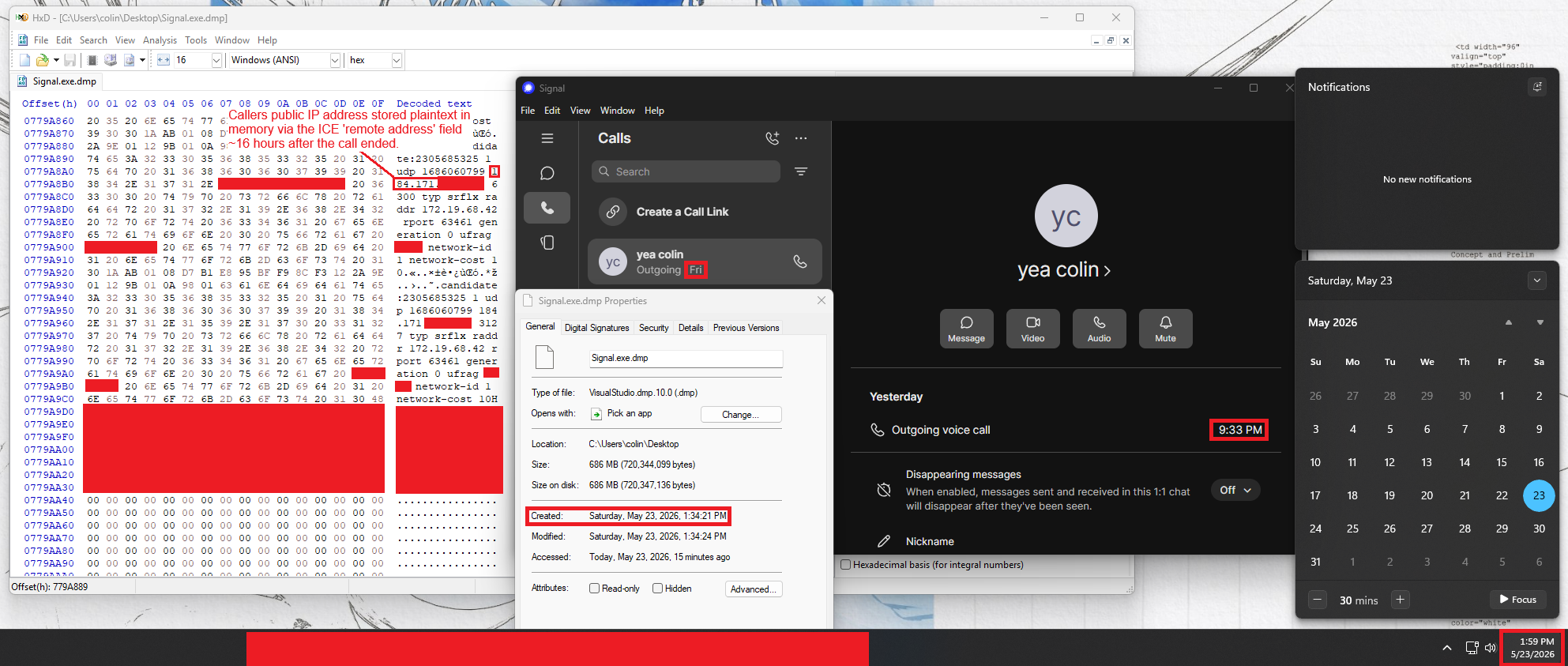Screen dimensions: 1568x666
Task: Click the volume speaker icon in system tray
Action: point(1491,648)
